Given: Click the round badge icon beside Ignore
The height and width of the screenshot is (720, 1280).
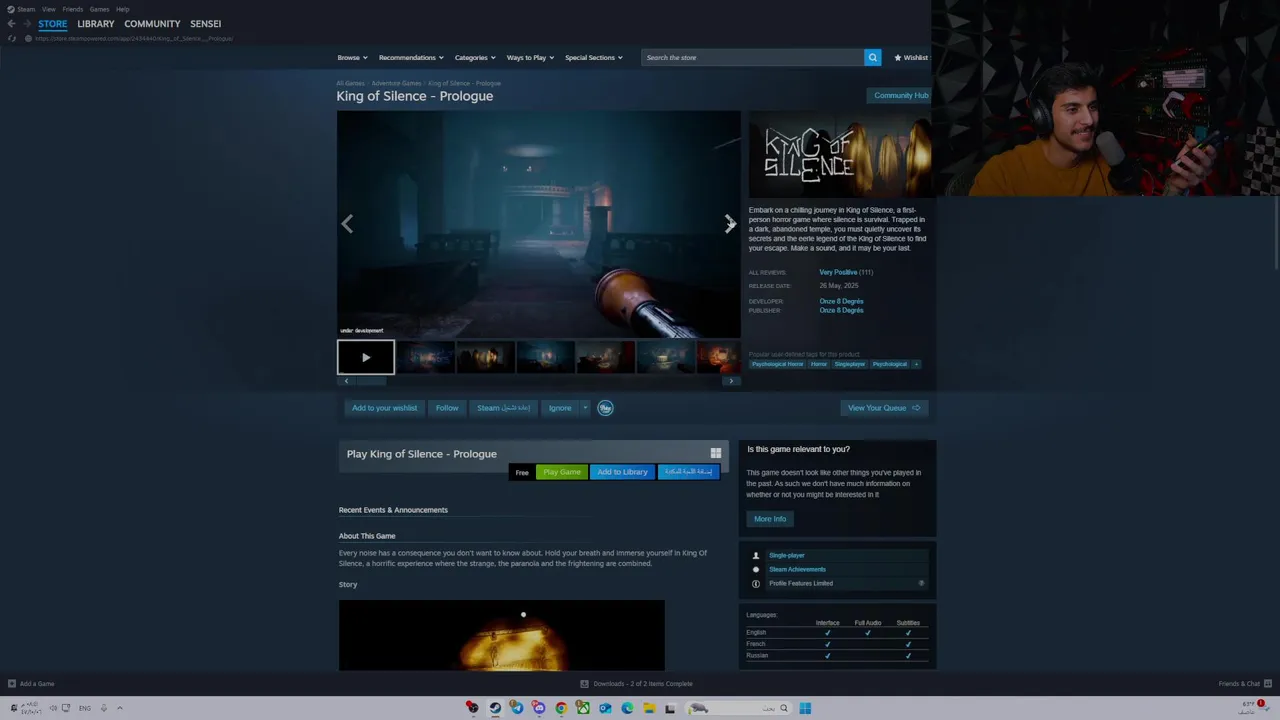Looking at the screenshot, I should [605, 408].
